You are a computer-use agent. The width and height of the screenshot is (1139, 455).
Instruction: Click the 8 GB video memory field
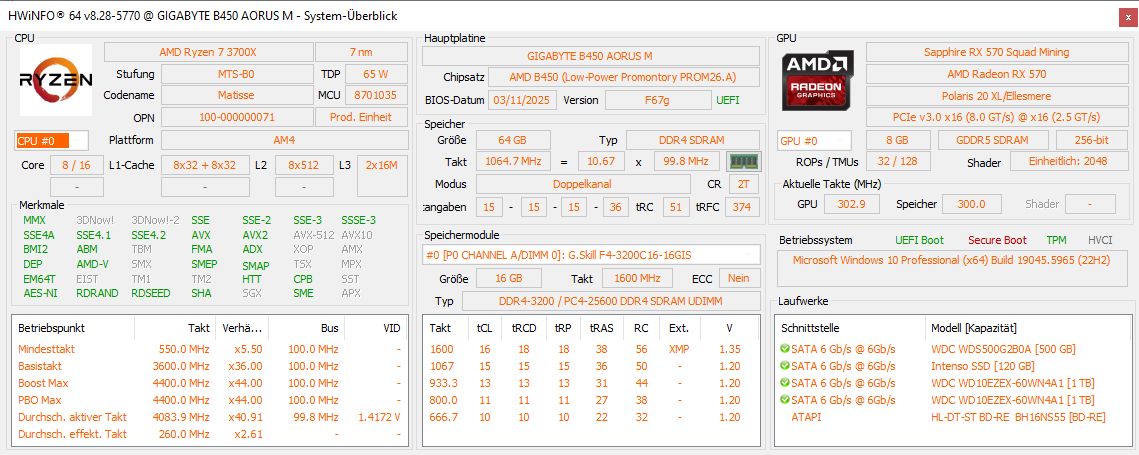pos(898,140)
